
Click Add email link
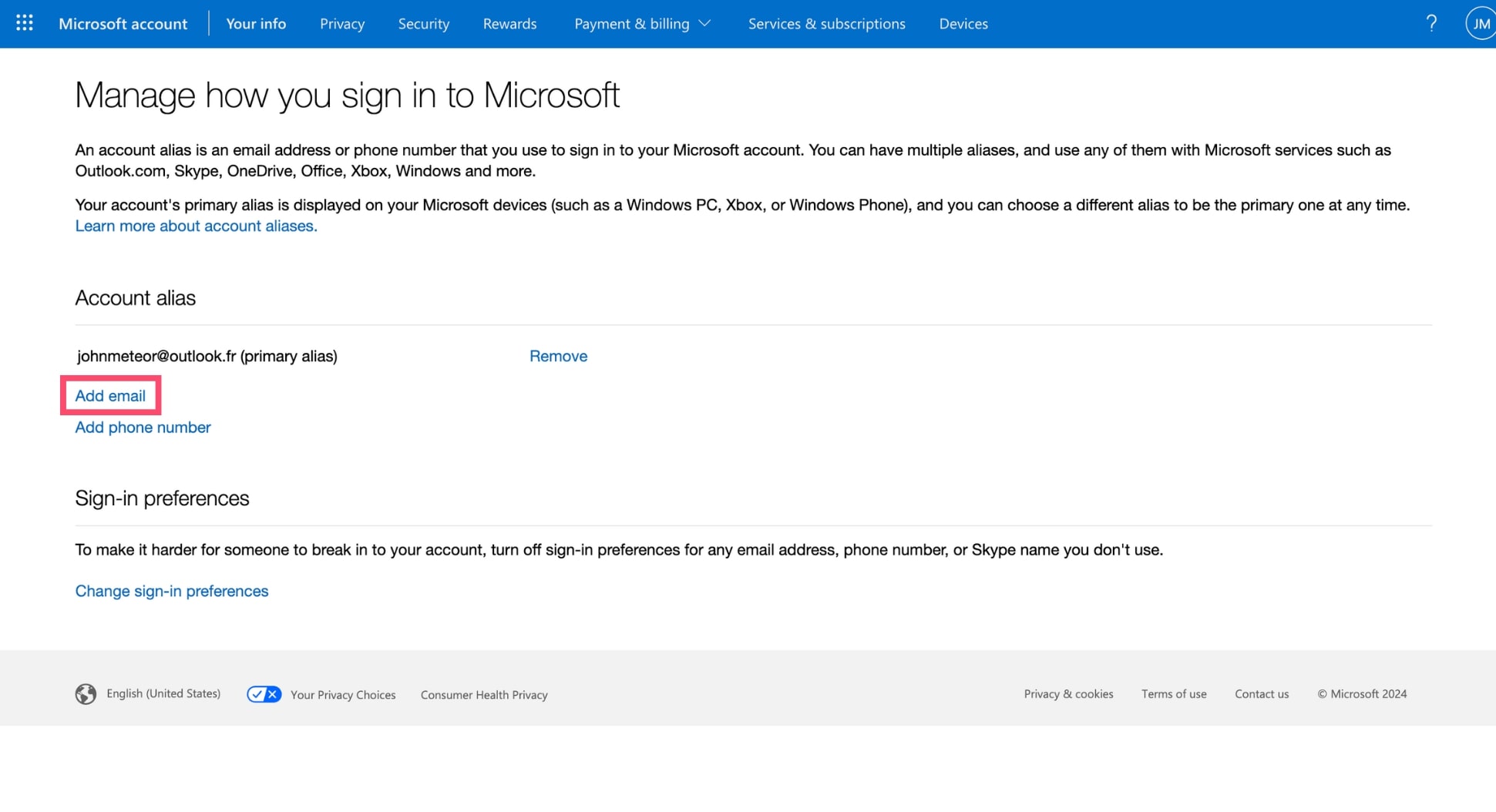coord(110,396)
